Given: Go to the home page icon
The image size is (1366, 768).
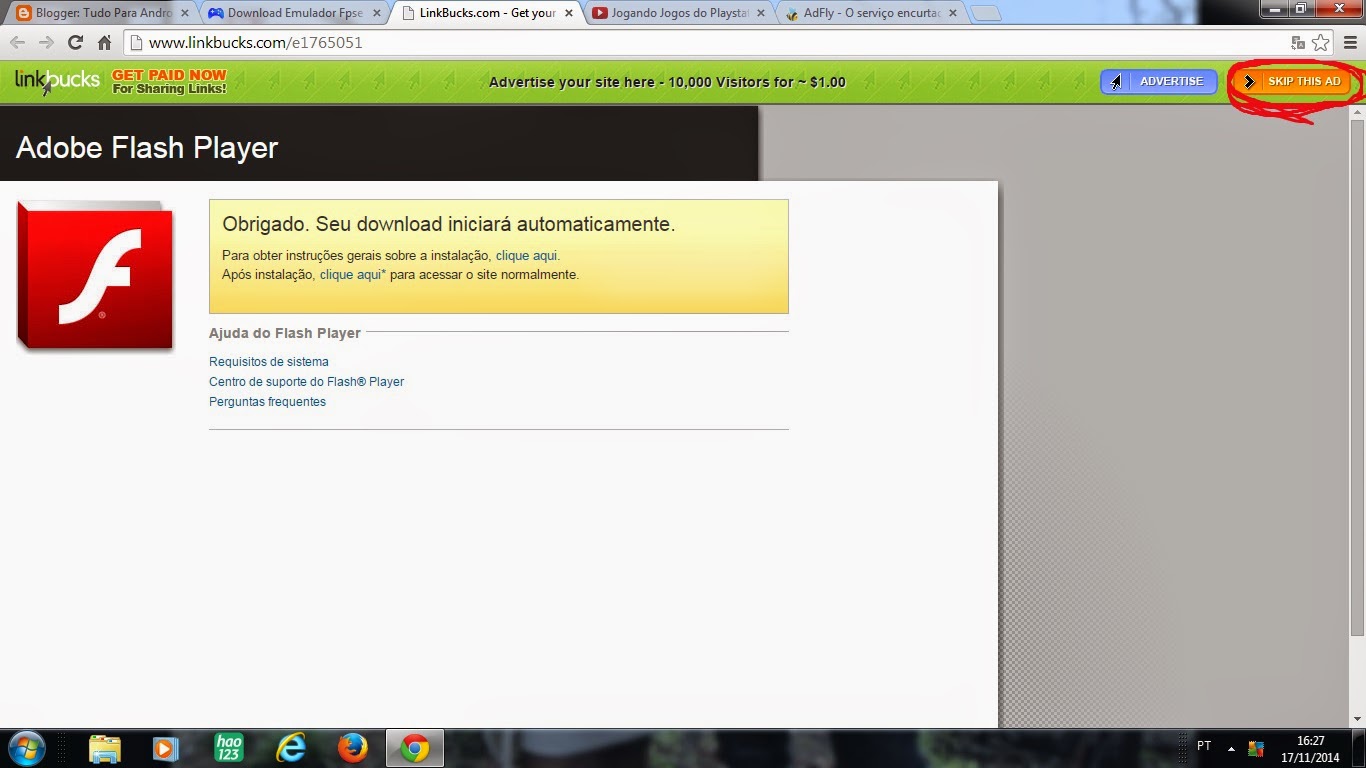Looking at the screenshot, I should pos(104,43).
